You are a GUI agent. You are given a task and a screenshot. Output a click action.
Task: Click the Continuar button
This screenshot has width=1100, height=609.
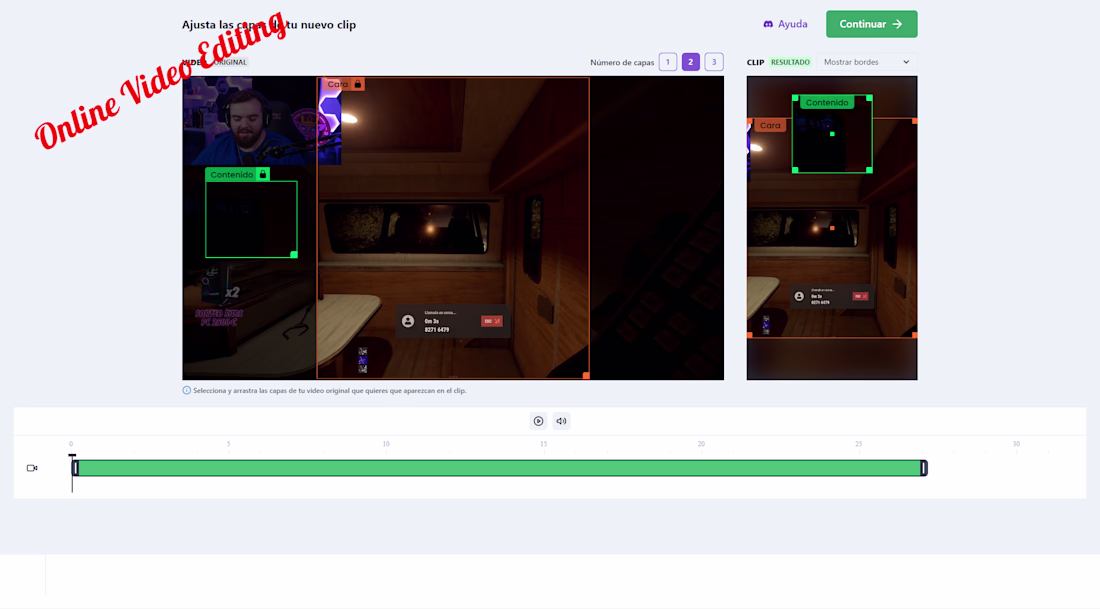(x=871, y=24)
